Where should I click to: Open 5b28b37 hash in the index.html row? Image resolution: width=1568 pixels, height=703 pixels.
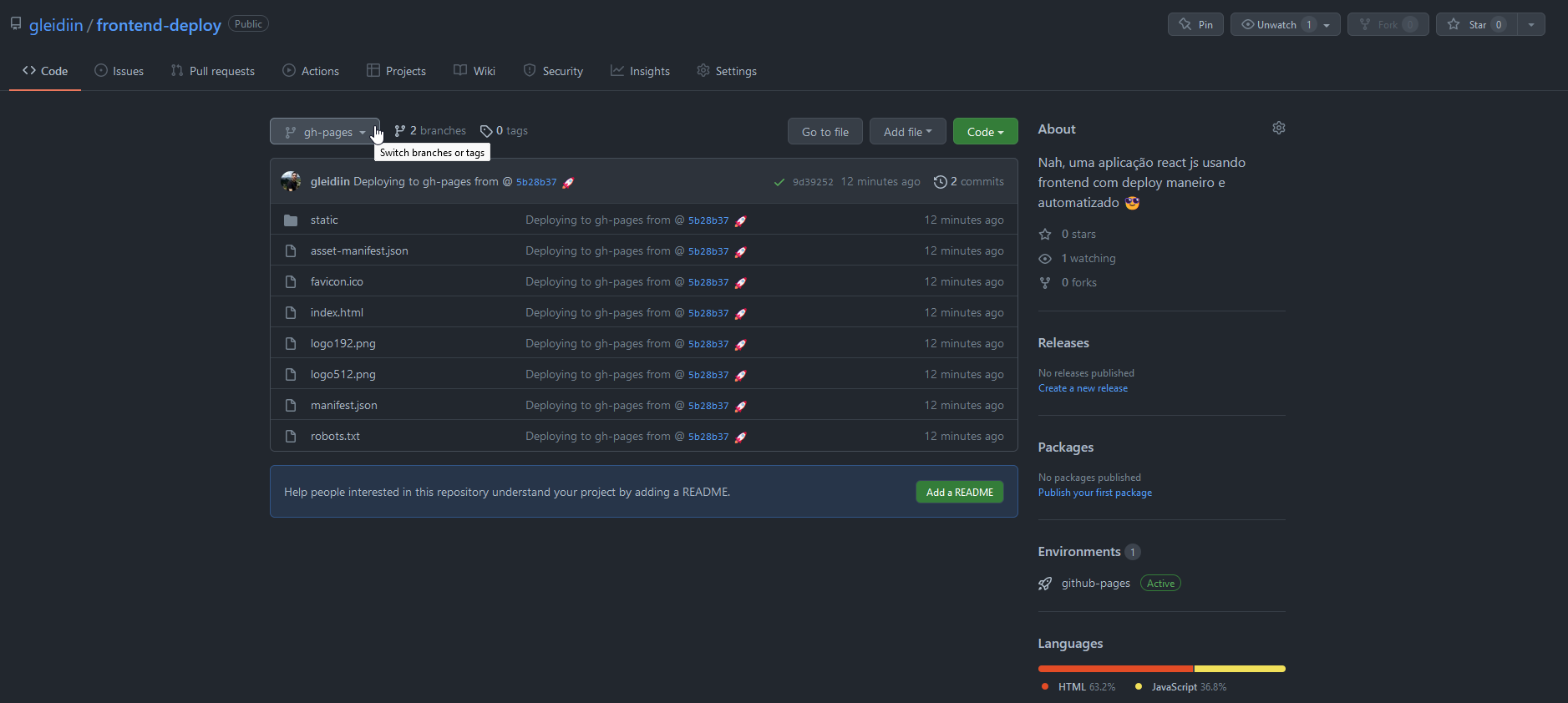(x=708, y=313)
